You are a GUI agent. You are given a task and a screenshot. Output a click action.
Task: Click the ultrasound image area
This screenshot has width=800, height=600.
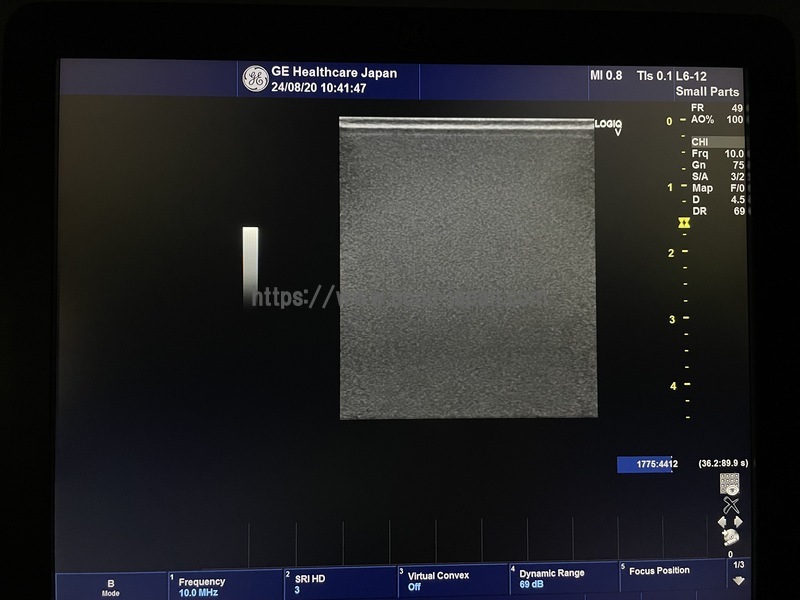point(468,268)
